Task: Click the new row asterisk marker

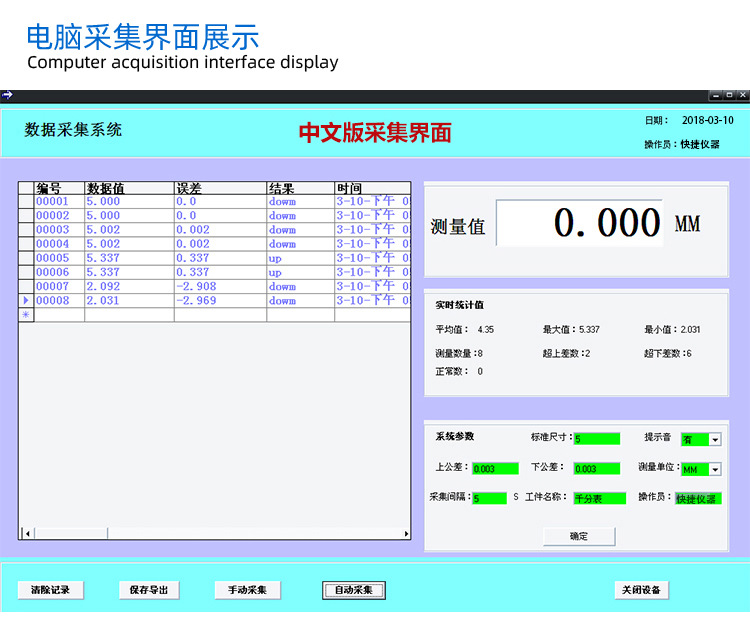Action: coord(26,315)
